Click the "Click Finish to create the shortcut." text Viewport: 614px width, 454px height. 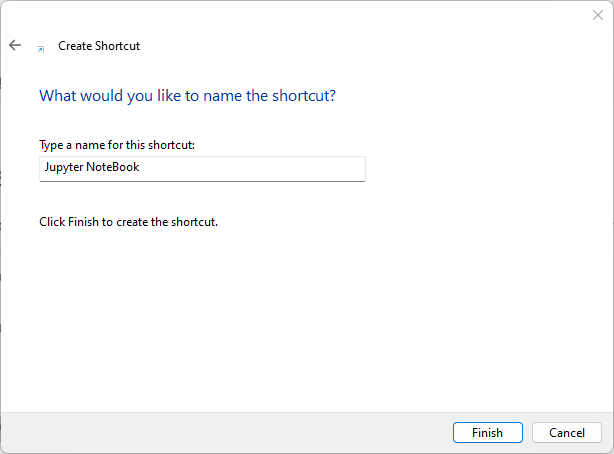[128, 221]
